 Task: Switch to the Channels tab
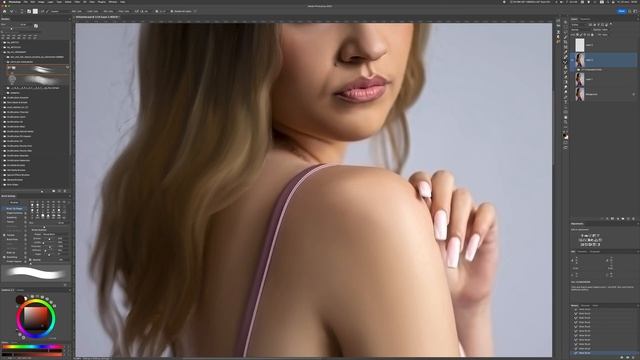pyautogui.click(x=585, y=19)
